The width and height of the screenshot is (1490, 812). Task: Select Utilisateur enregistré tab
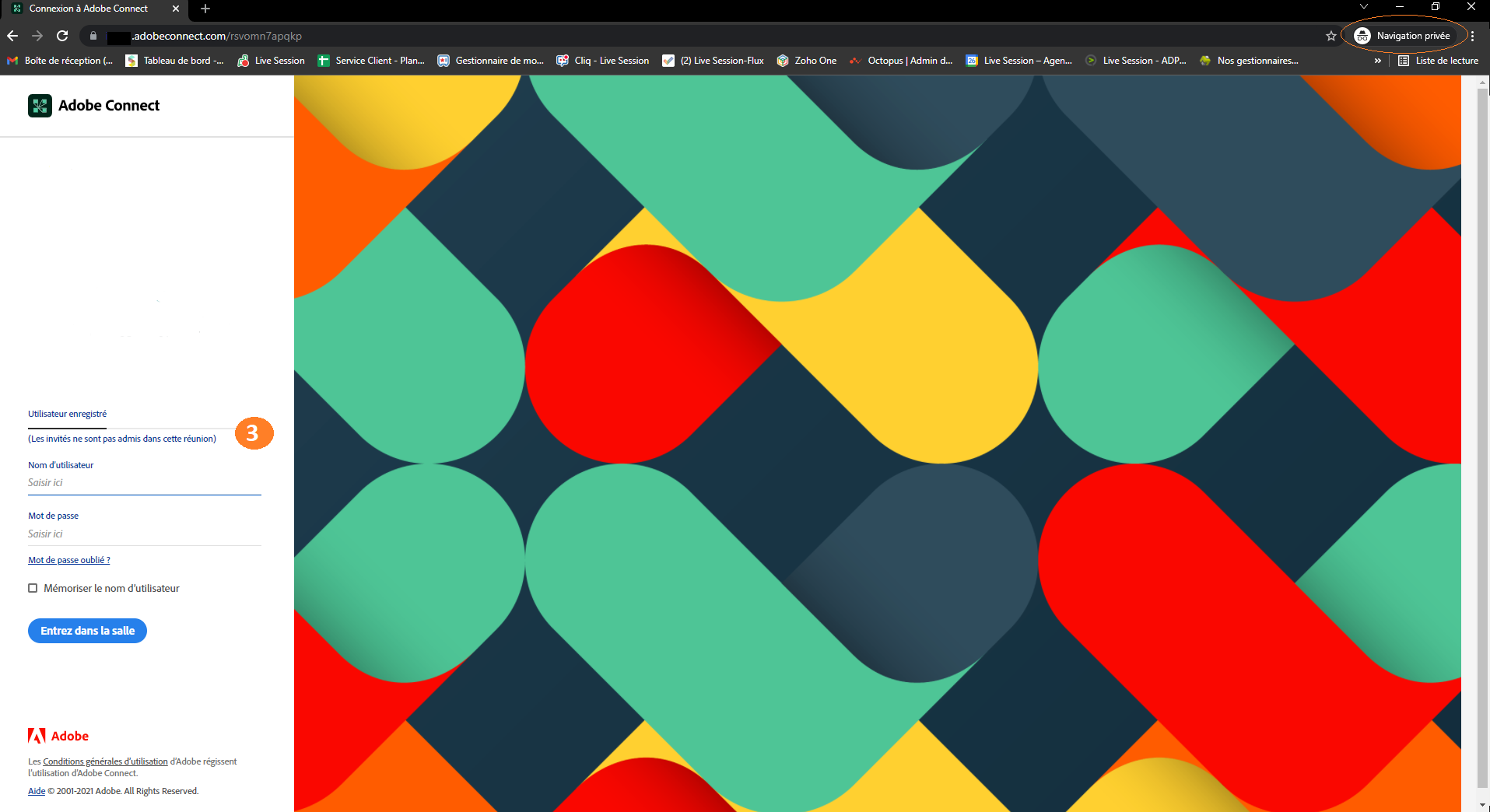67,414
